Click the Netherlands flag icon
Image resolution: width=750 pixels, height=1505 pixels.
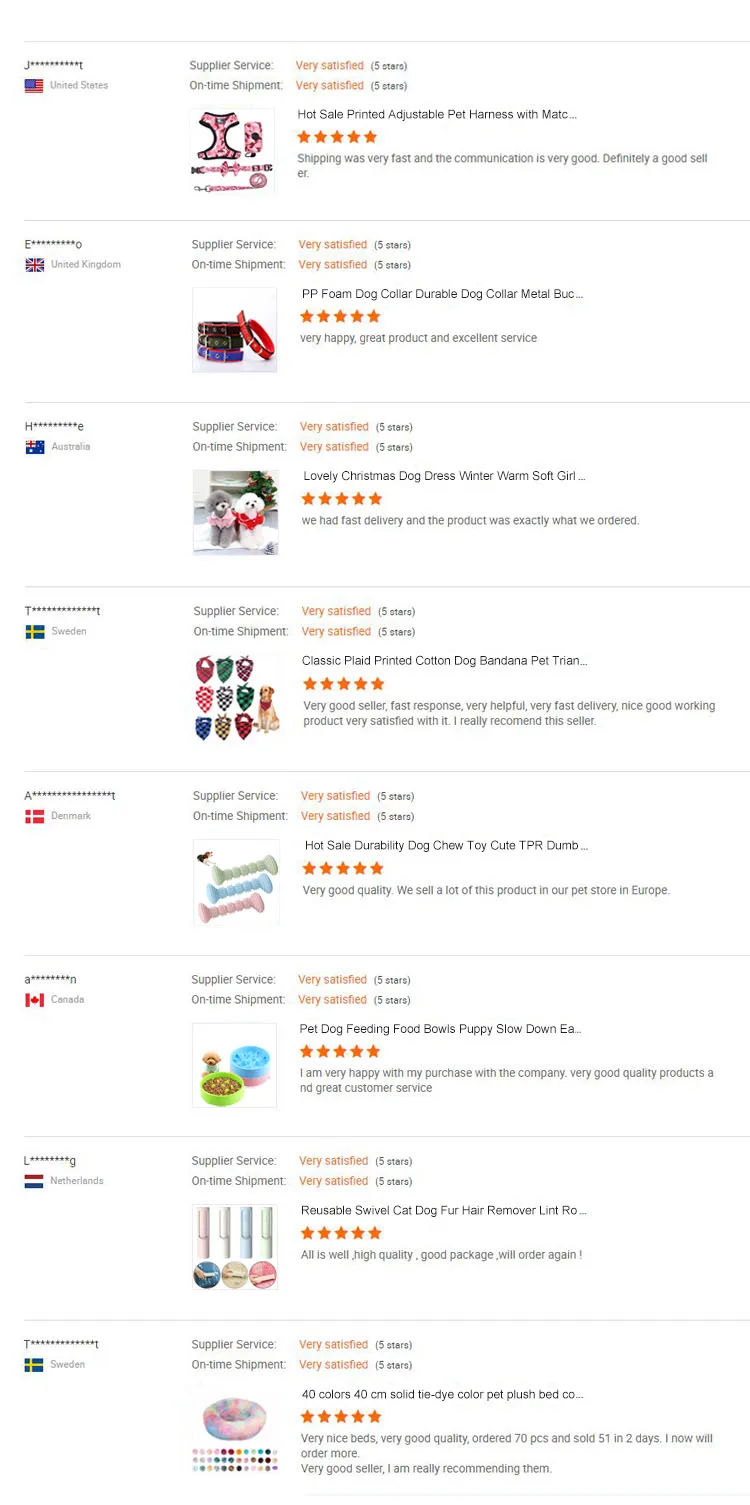click(34, 1181)
